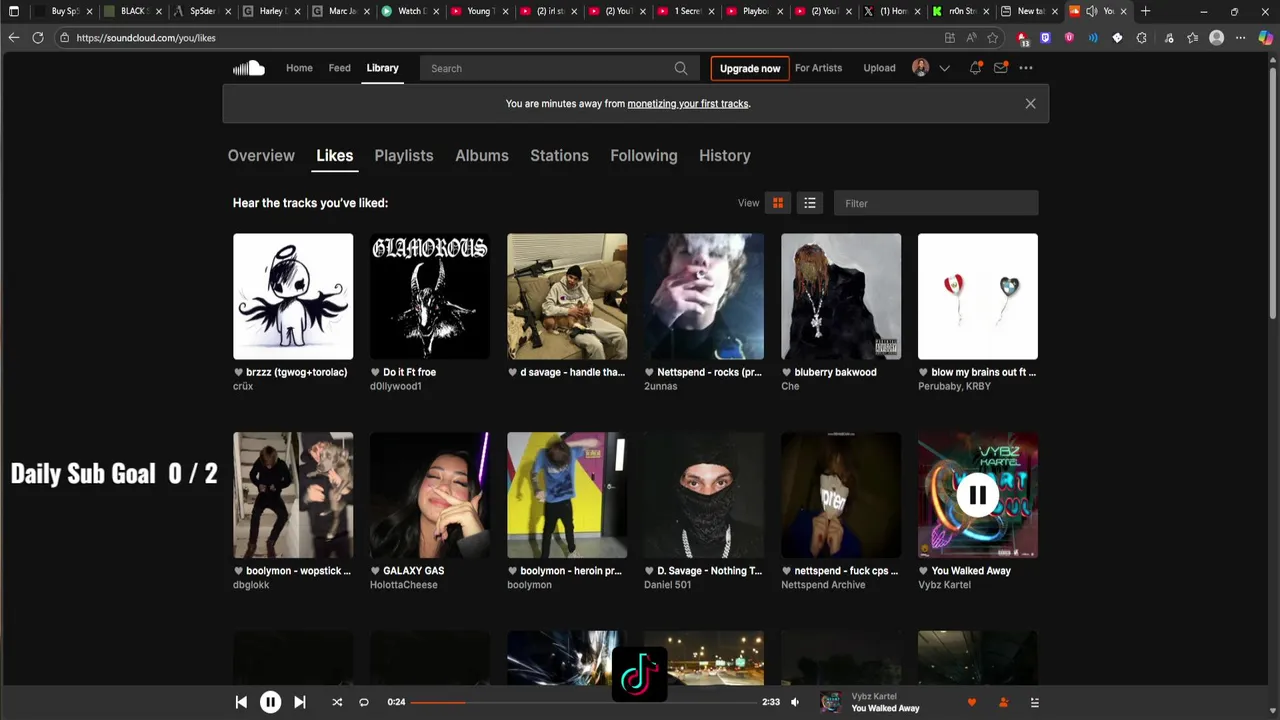This screenshot has width=1280, height=720.
Task: Follow the monetizing your first tracks link
Action: 688,104
